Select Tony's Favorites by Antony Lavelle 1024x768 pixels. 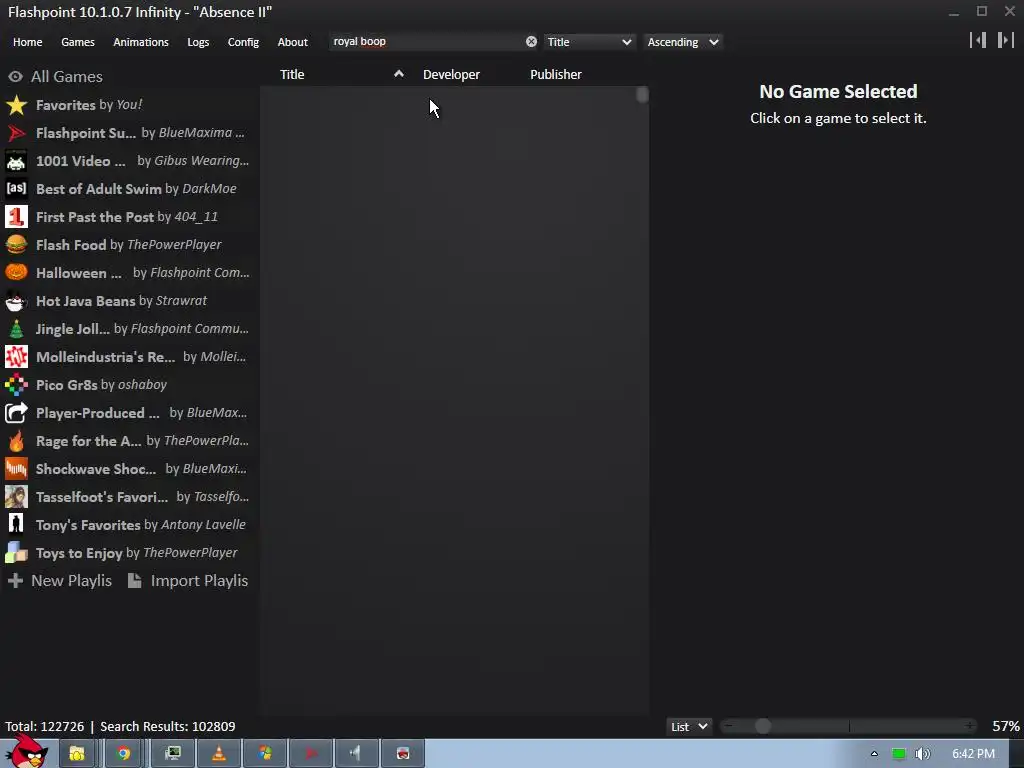140,524
